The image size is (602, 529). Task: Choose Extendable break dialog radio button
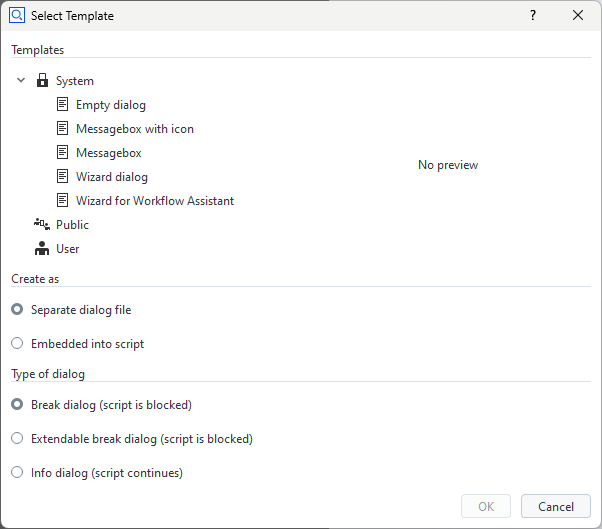[x=17, y=439]
